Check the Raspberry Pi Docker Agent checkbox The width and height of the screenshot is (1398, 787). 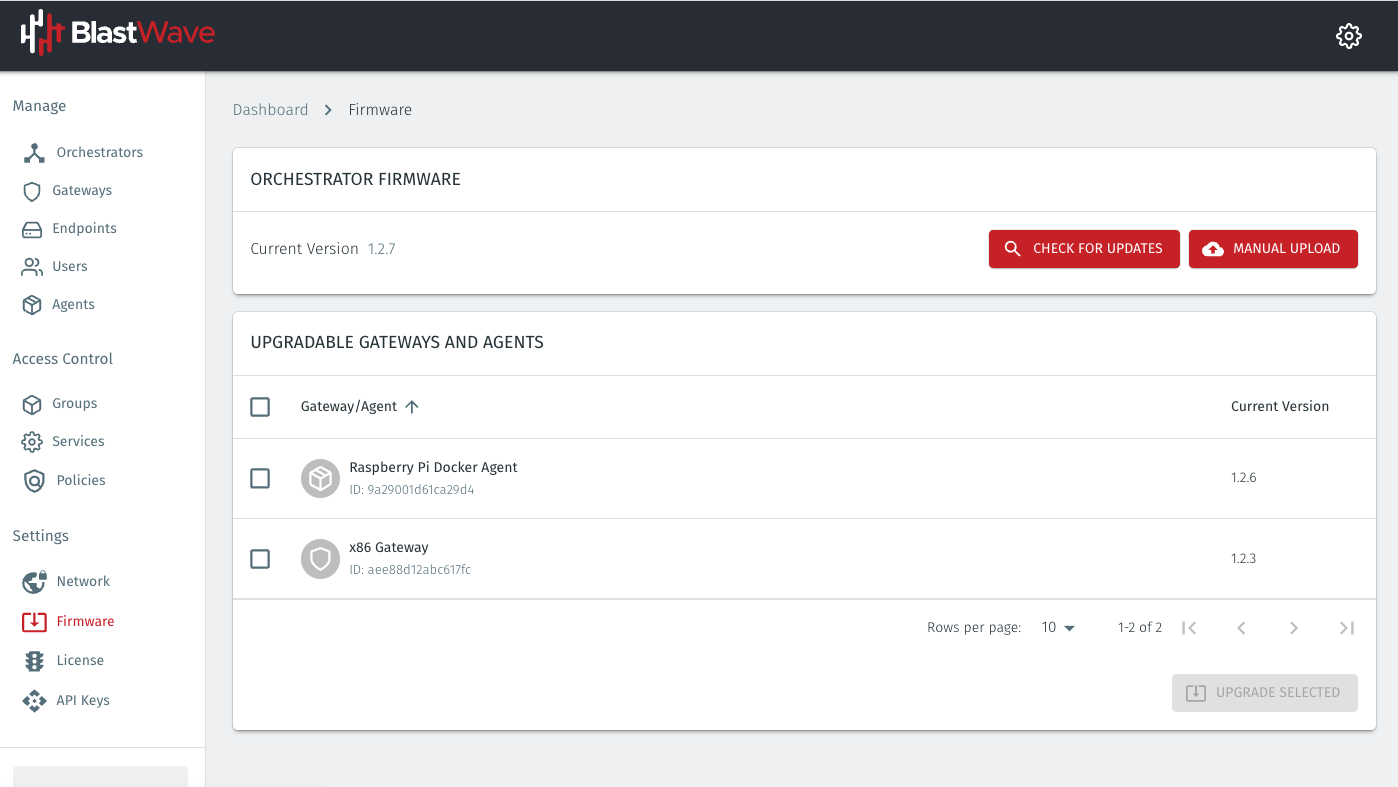260,479
